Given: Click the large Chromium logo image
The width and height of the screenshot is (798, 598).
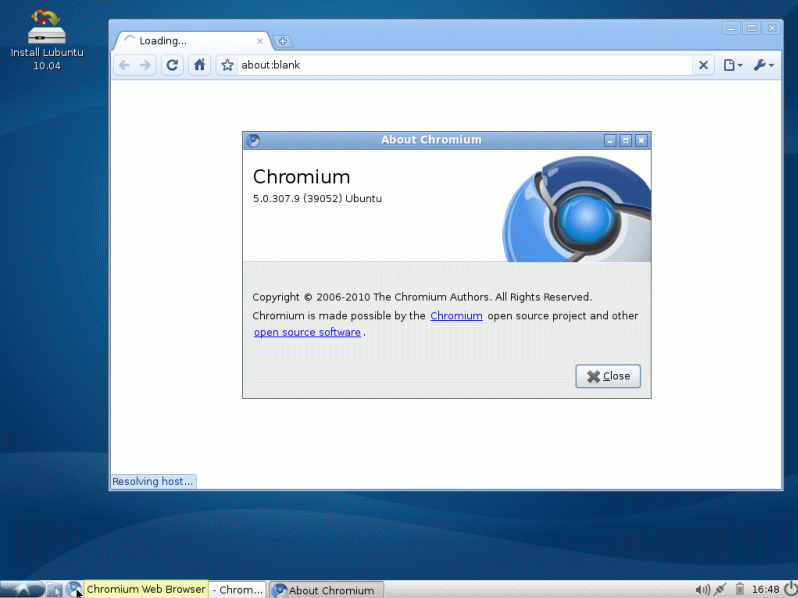Looking at the screenshot, I should coord(576,209).
